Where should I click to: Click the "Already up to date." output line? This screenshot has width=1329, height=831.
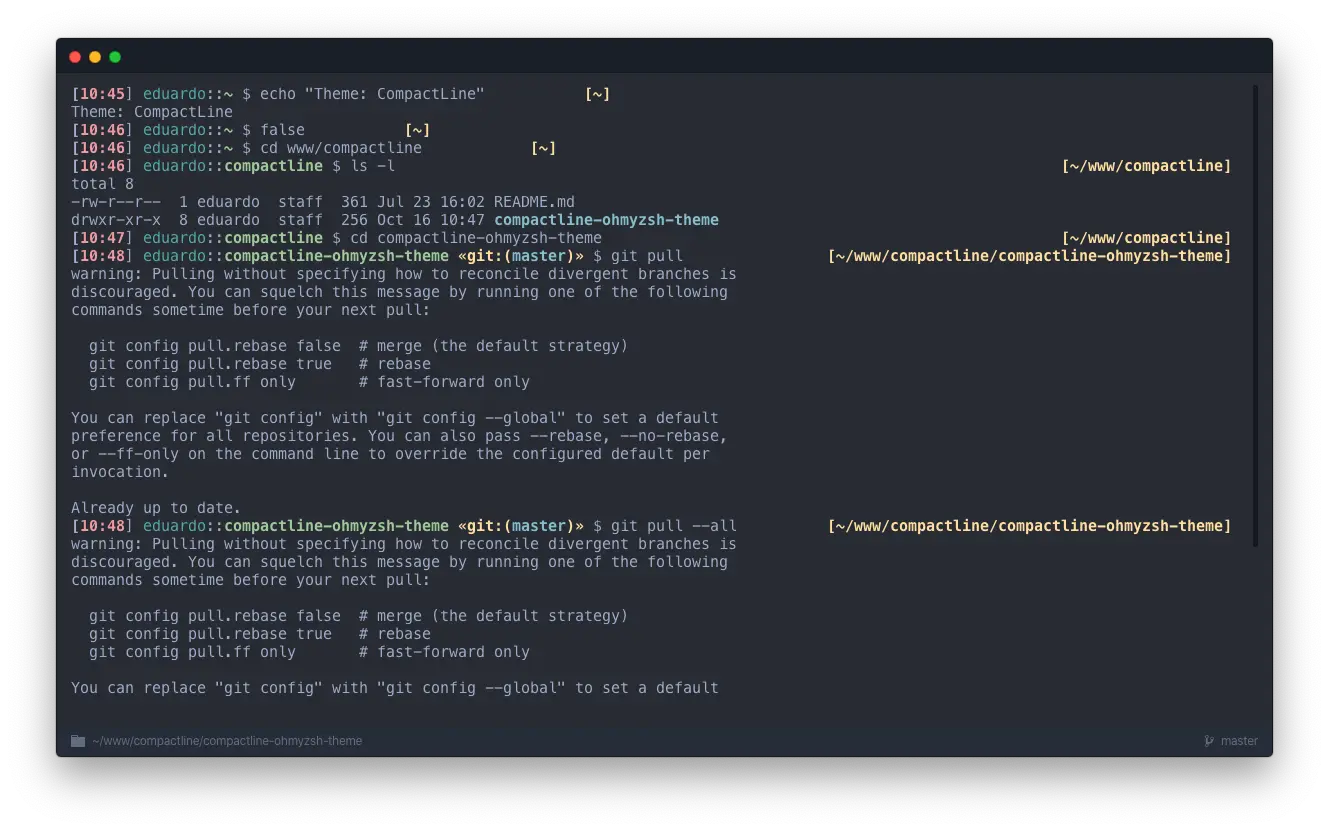(x=156, y=508)
